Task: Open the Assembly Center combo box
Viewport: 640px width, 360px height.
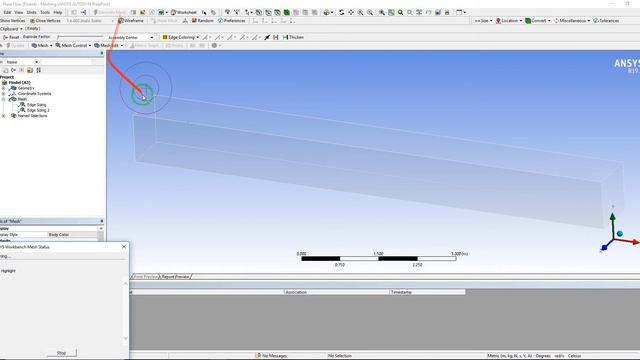Action: [130, 37]
